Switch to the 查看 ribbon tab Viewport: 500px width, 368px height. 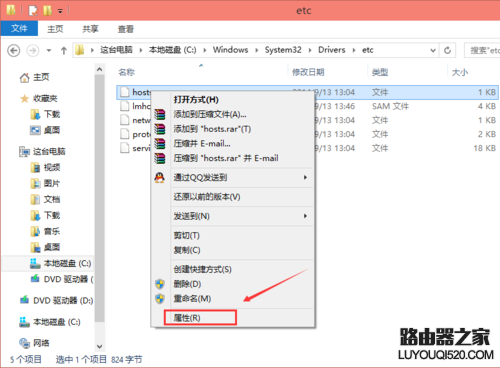(126, 29)
